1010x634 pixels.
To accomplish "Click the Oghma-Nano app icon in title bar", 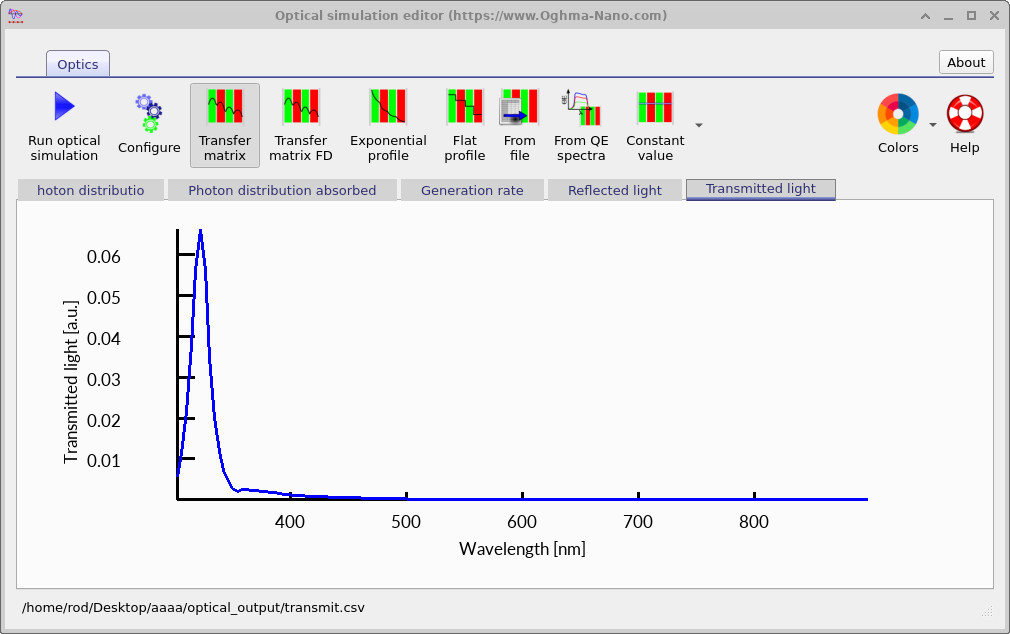I will pyautogui.click(x=15, y=15).
